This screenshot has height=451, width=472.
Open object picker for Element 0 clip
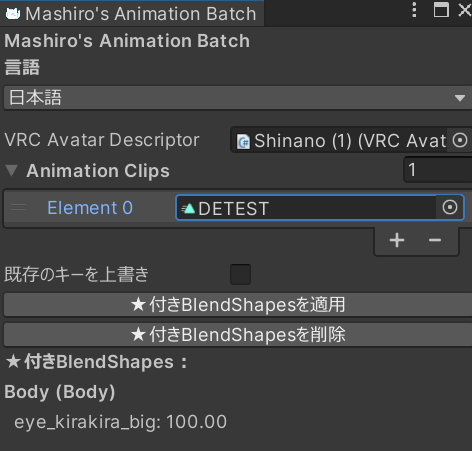(450, 207)
